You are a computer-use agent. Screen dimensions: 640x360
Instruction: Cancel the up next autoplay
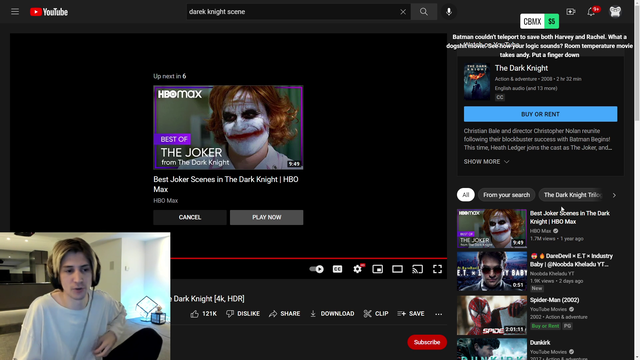tap(190, 217)
